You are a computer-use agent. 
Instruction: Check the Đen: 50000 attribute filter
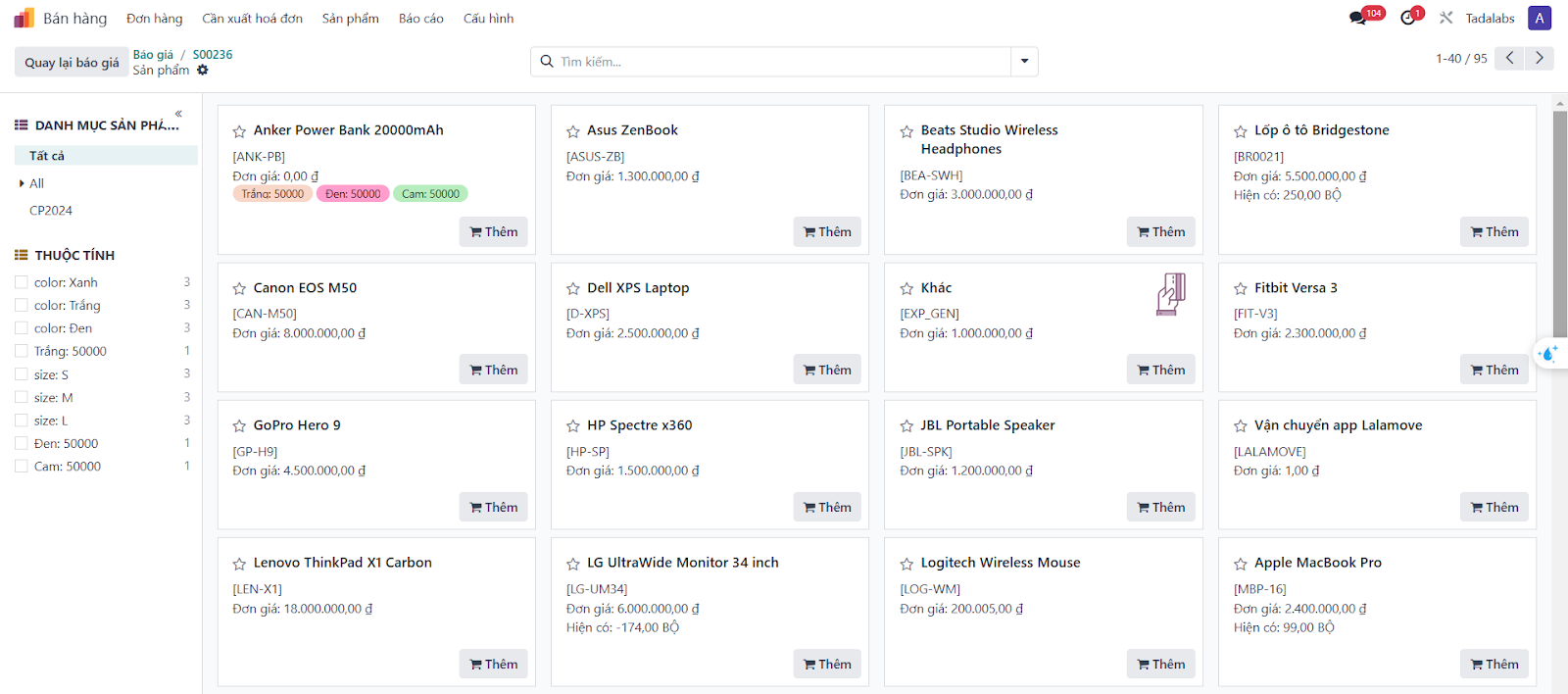[22, 443]
